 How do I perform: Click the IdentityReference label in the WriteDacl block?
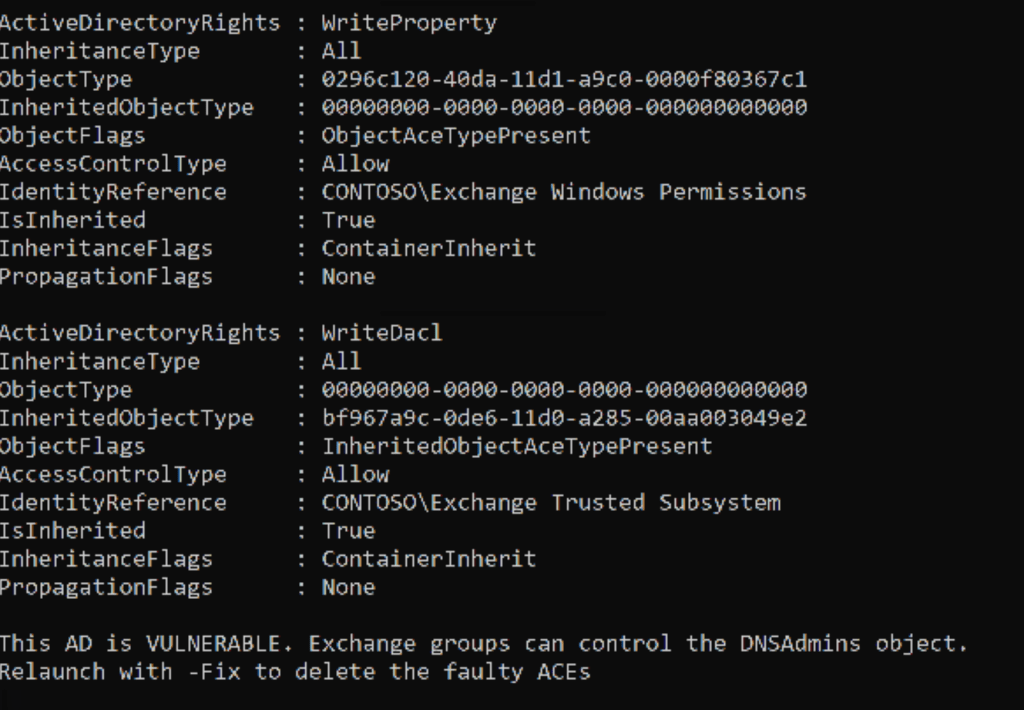point(113,502)
